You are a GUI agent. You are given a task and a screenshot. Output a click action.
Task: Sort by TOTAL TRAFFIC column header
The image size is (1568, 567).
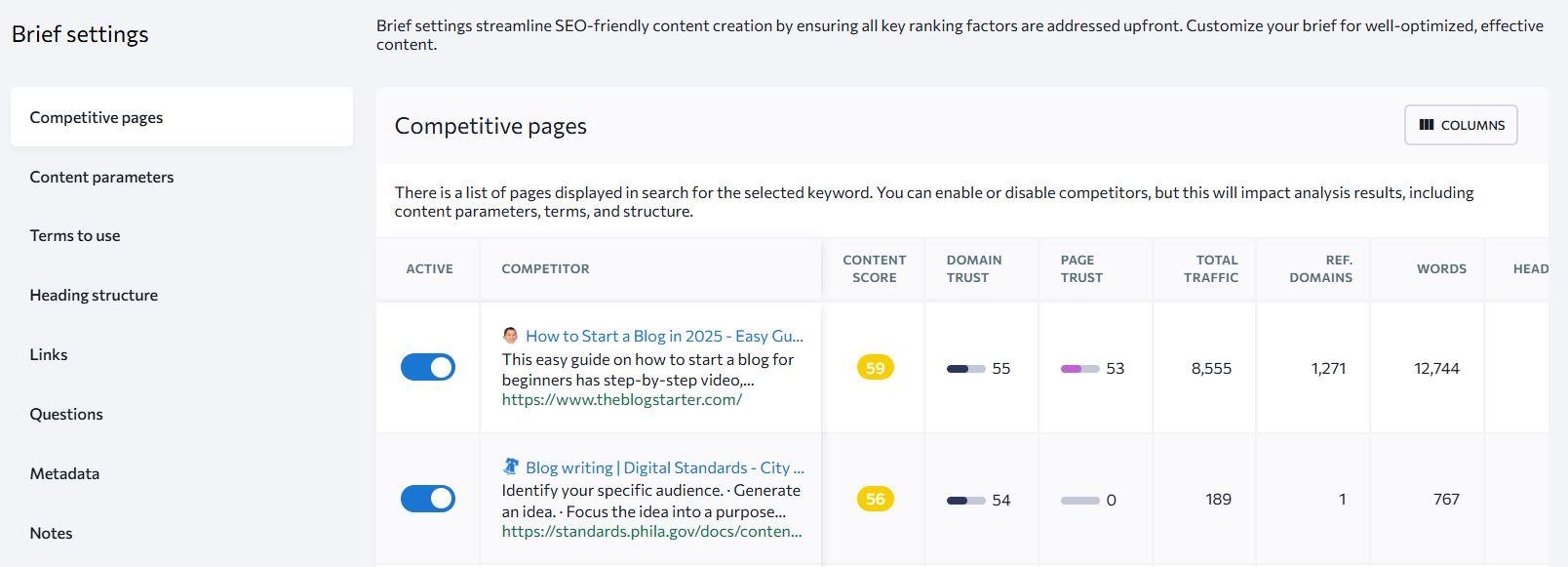point(1211,268)
